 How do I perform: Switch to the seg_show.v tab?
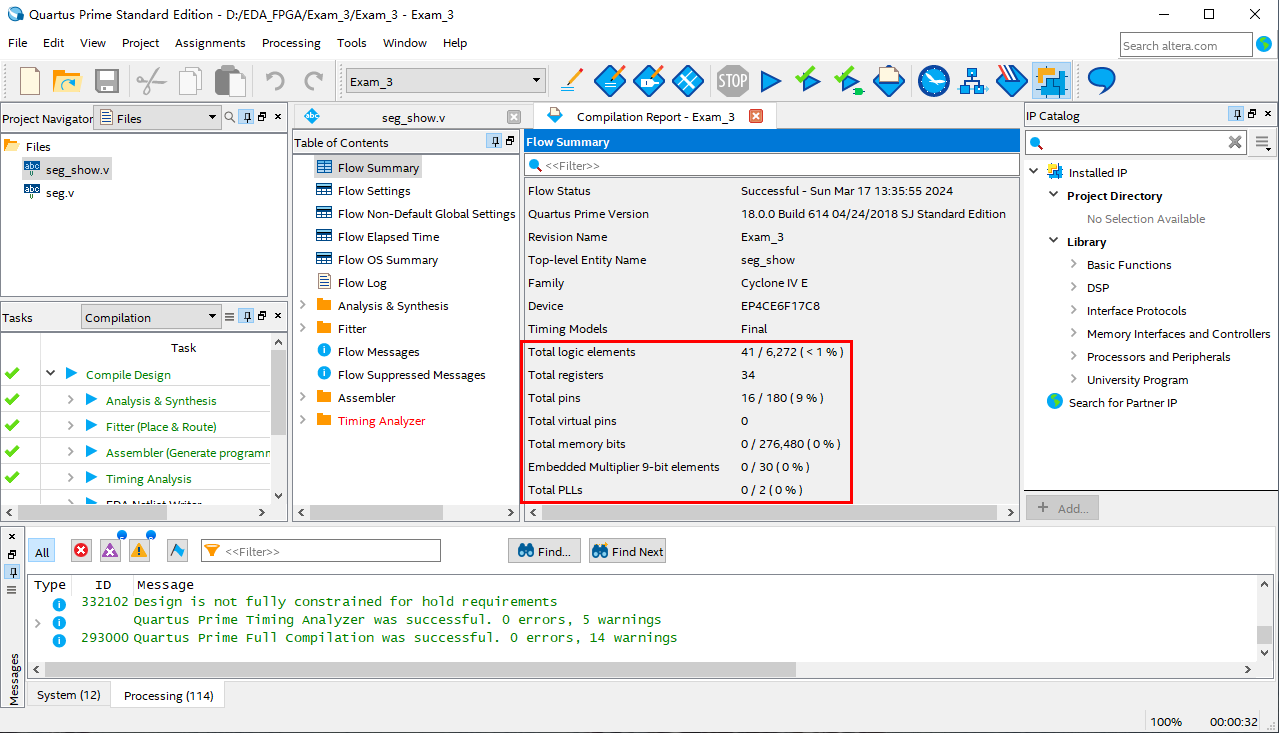coord(413,117)
